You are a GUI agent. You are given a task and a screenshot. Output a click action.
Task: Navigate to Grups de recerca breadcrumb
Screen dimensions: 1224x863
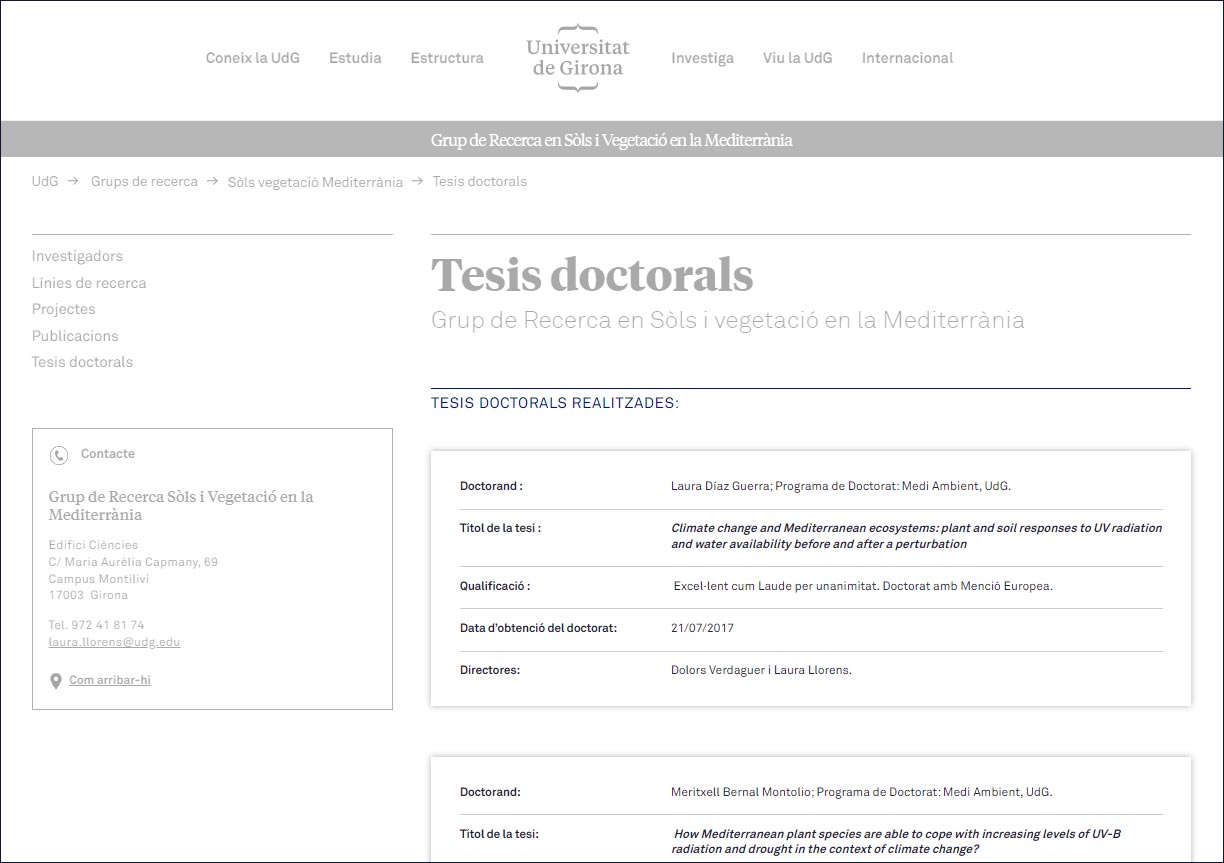(144, 182)
